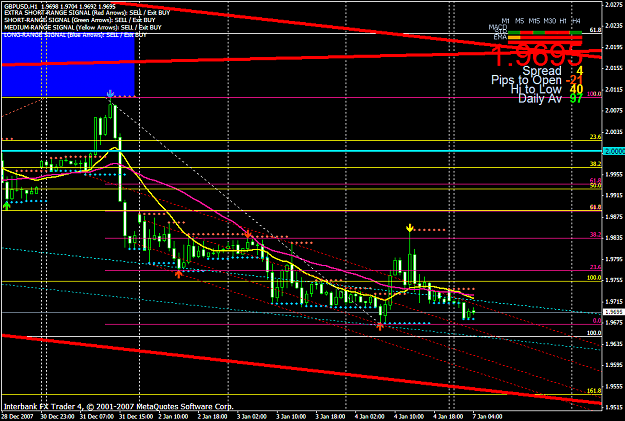Click the 161.8 Fibonacci level label
Image resolution: width=625 pixels, height=421 pixels.
coord(594,391)
